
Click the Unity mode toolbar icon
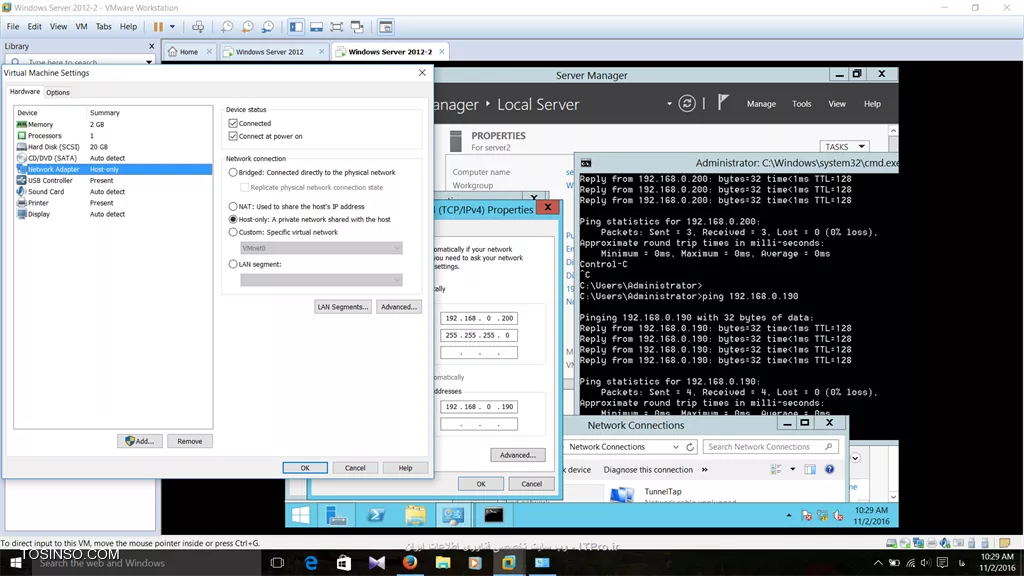(357, 27)
